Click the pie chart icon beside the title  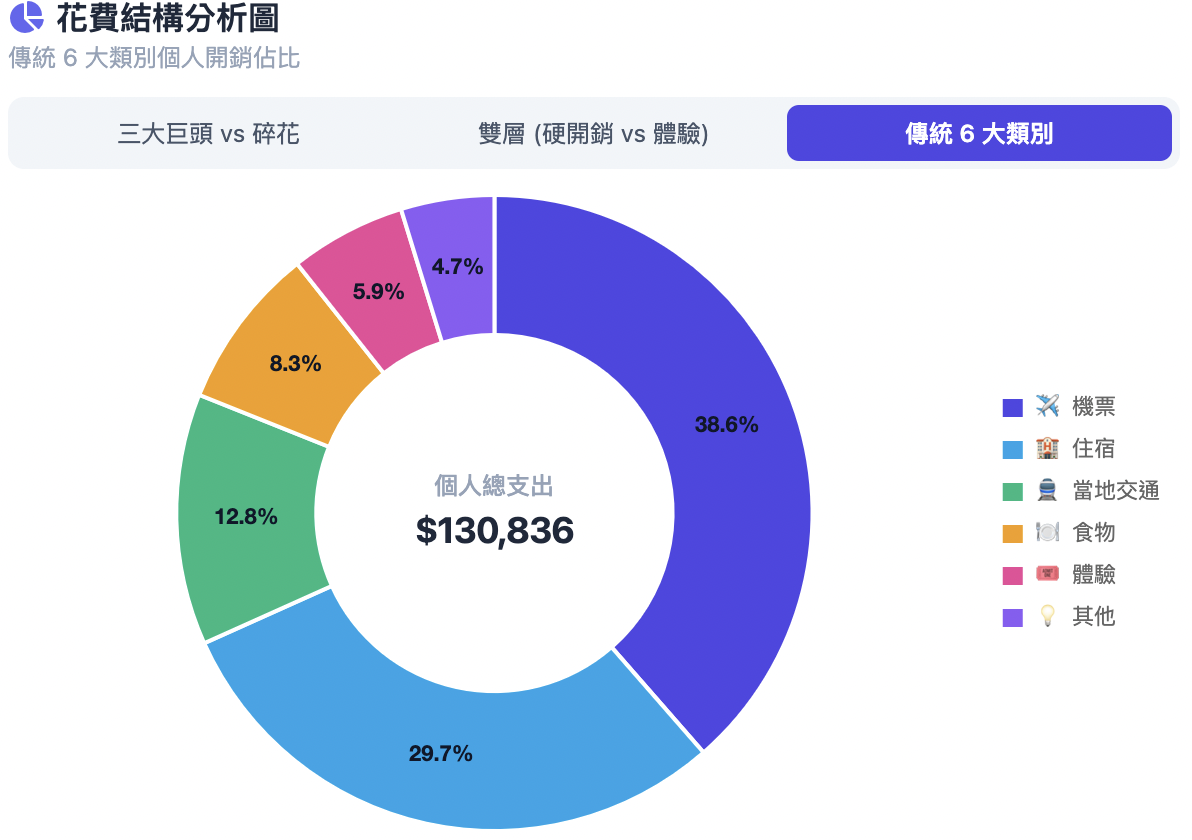pyautogui.click(x=27, y=17)
